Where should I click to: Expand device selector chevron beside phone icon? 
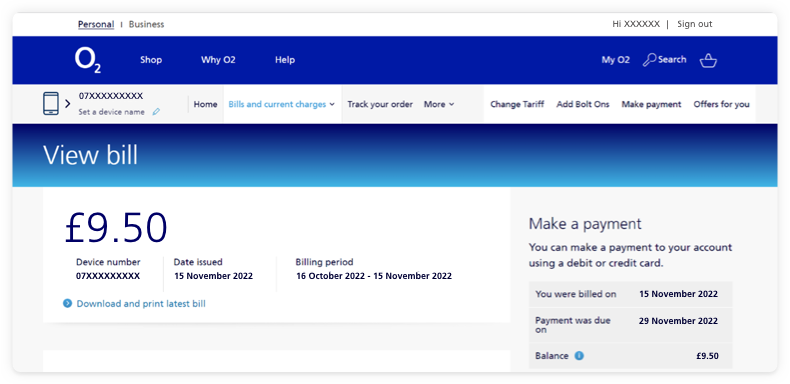[68, 104]
